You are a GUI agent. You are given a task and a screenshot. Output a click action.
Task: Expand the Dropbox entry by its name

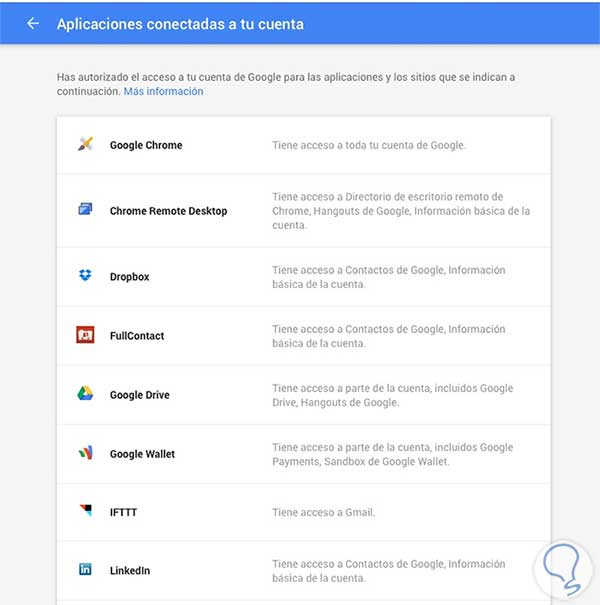(x=129, y=277)
